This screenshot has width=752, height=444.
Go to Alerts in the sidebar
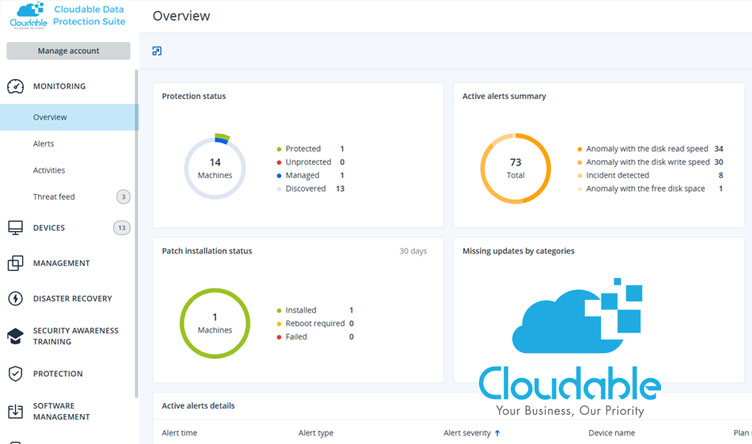43,144
